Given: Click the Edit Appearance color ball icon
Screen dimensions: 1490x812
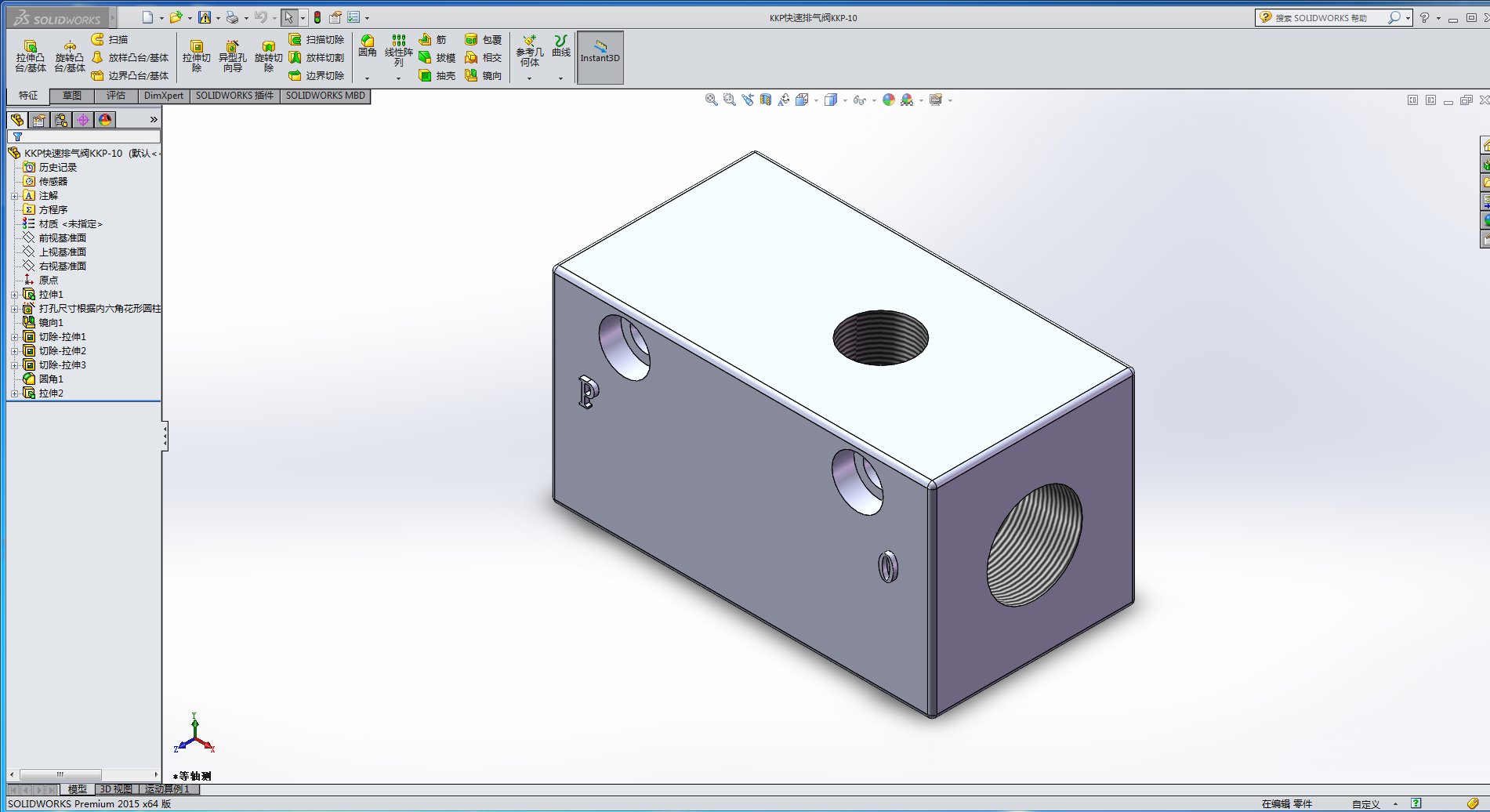Looking at the screenshot, I should [888, 100].
